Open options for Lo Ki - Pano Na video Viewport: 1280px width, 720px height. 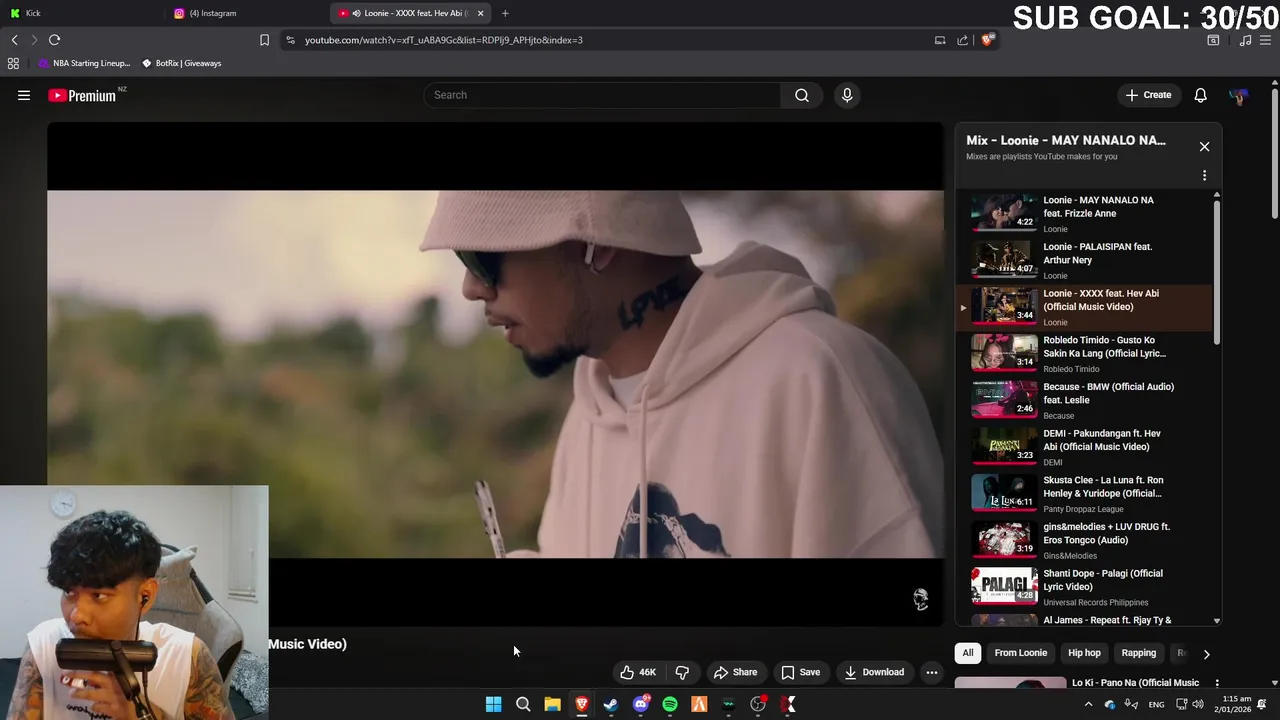pyautogui.click(x=1217, y=684)
